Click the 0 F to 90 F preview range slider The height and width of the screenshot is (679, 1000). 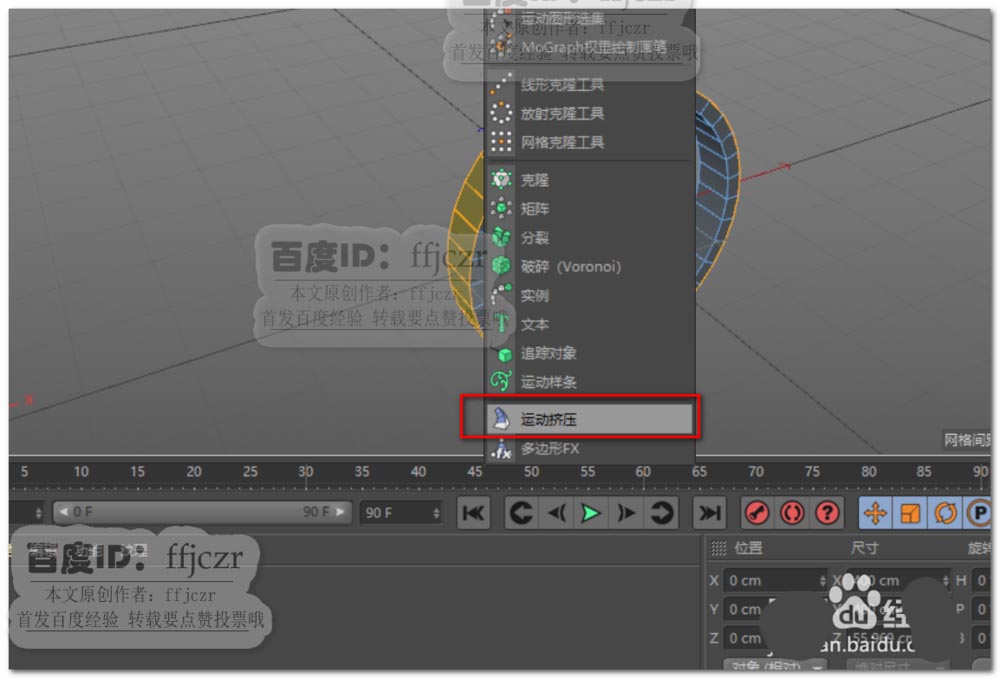point(202,513)
